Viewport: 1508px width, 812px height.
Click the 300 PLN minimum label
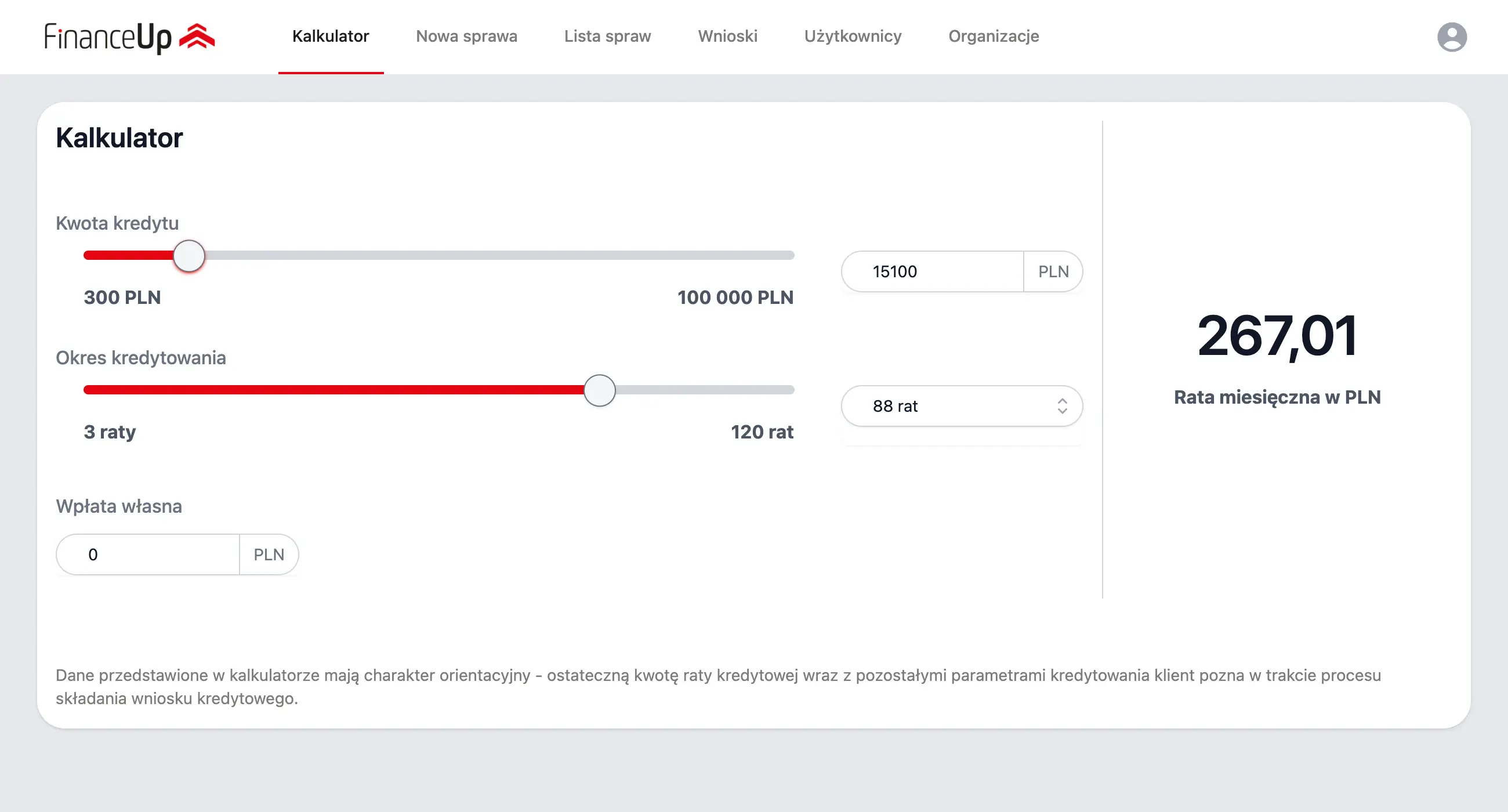[122, 298]
